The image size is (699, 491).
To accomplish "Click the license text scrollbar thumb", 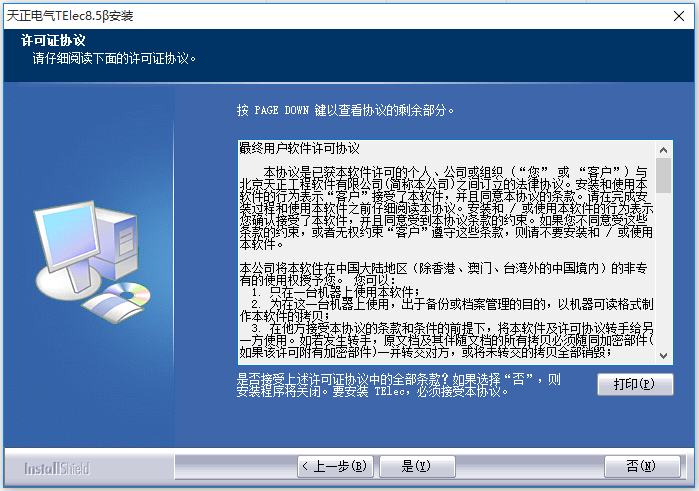I will [x=664, y=173].
